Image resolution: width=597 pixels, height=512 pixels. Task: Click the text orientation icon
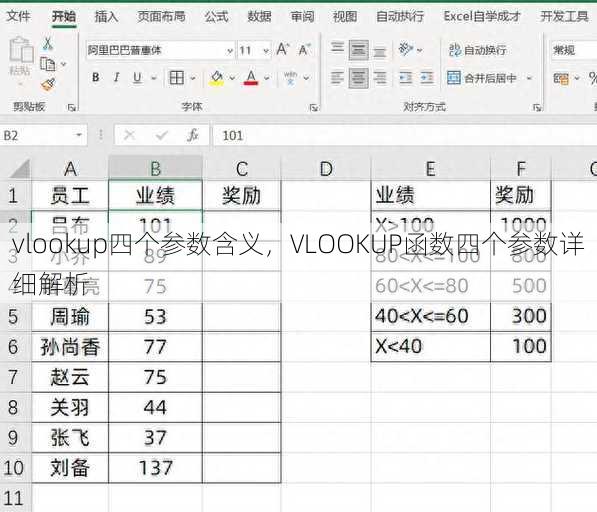tap(405, 49)
